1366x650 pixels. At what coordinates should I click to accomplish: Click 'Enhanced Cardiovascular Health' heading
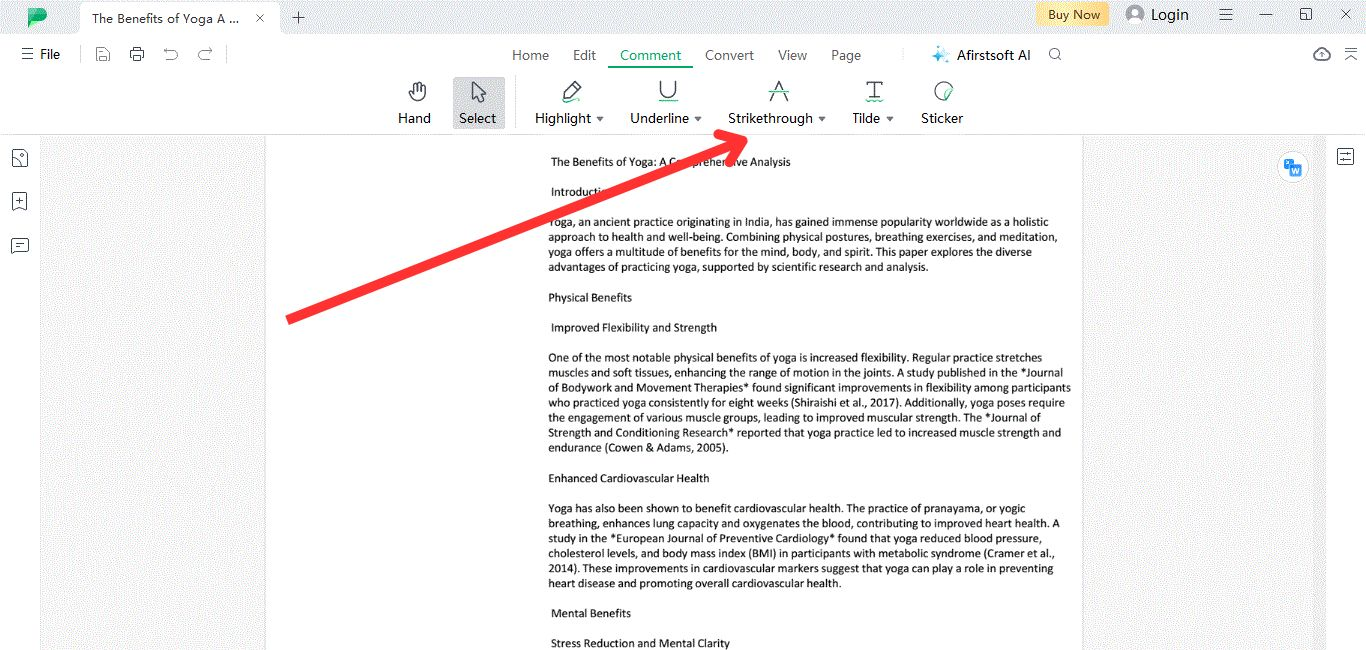[x=629, y=478]
